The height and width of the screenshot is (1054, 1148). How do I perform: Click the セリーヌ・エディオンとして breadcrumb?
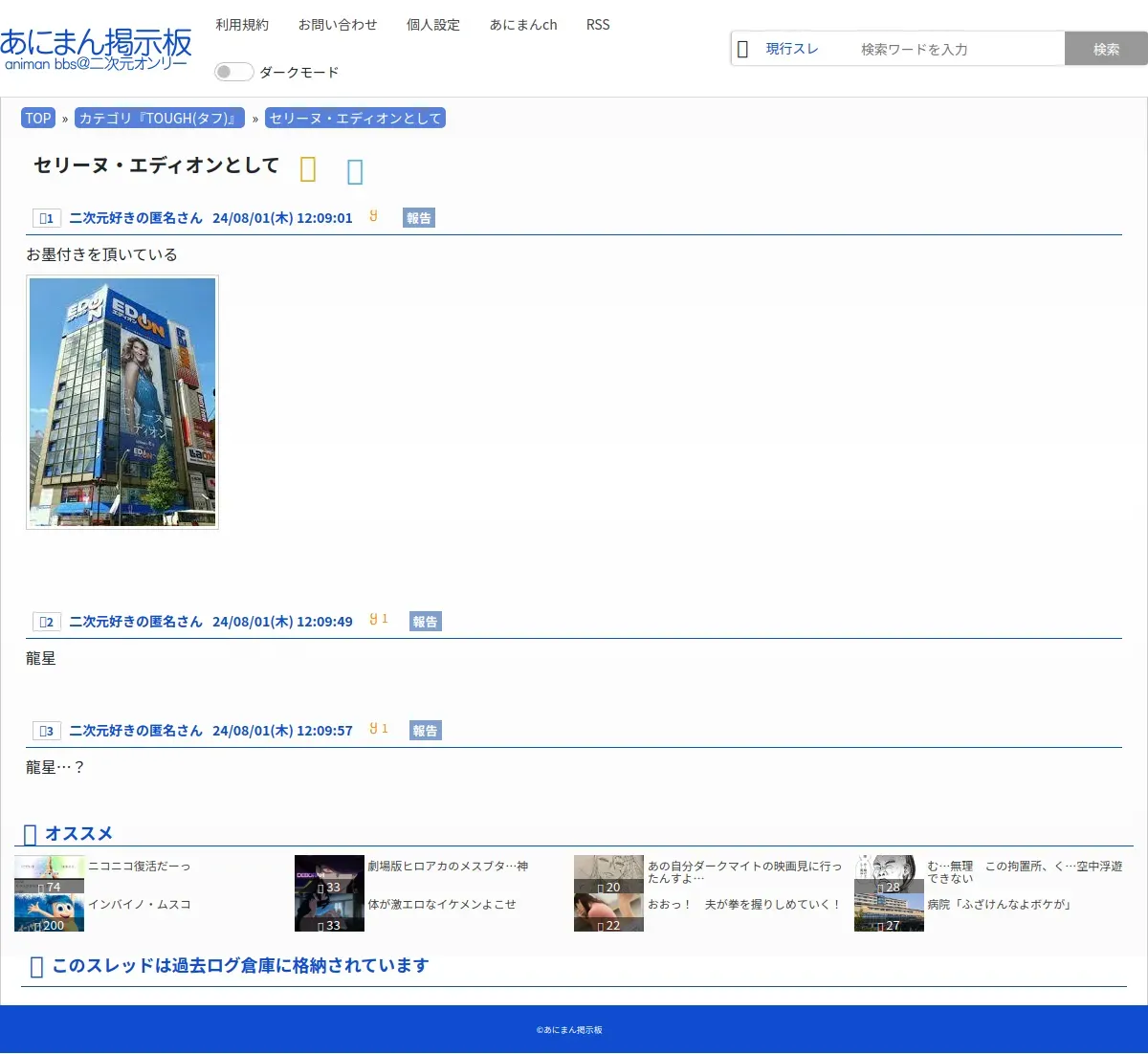tap(355, 118)
